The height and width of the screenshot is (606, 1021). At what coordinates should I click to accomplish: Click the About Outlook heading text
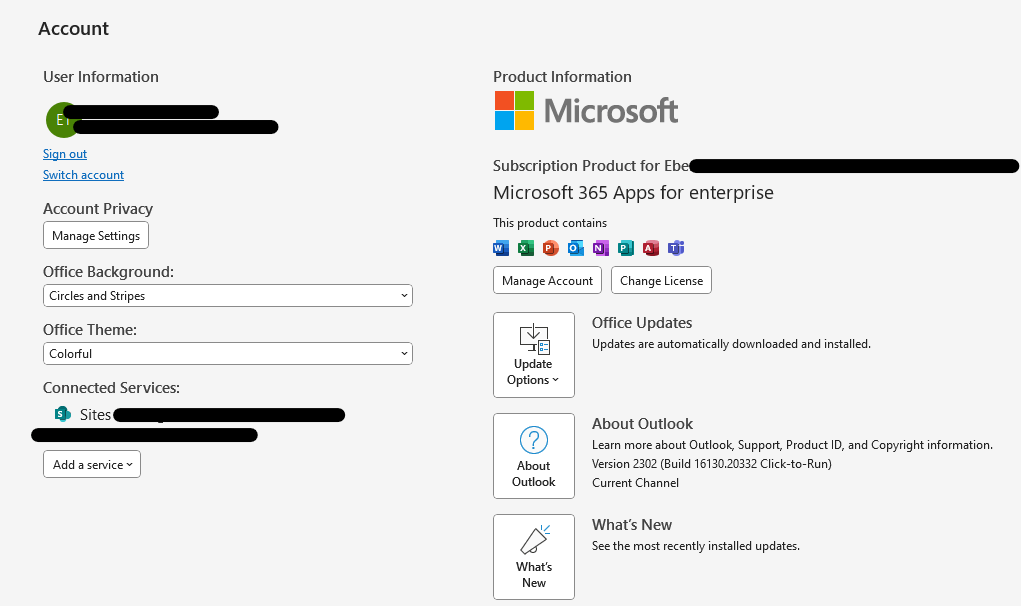(x=642, y=424)
